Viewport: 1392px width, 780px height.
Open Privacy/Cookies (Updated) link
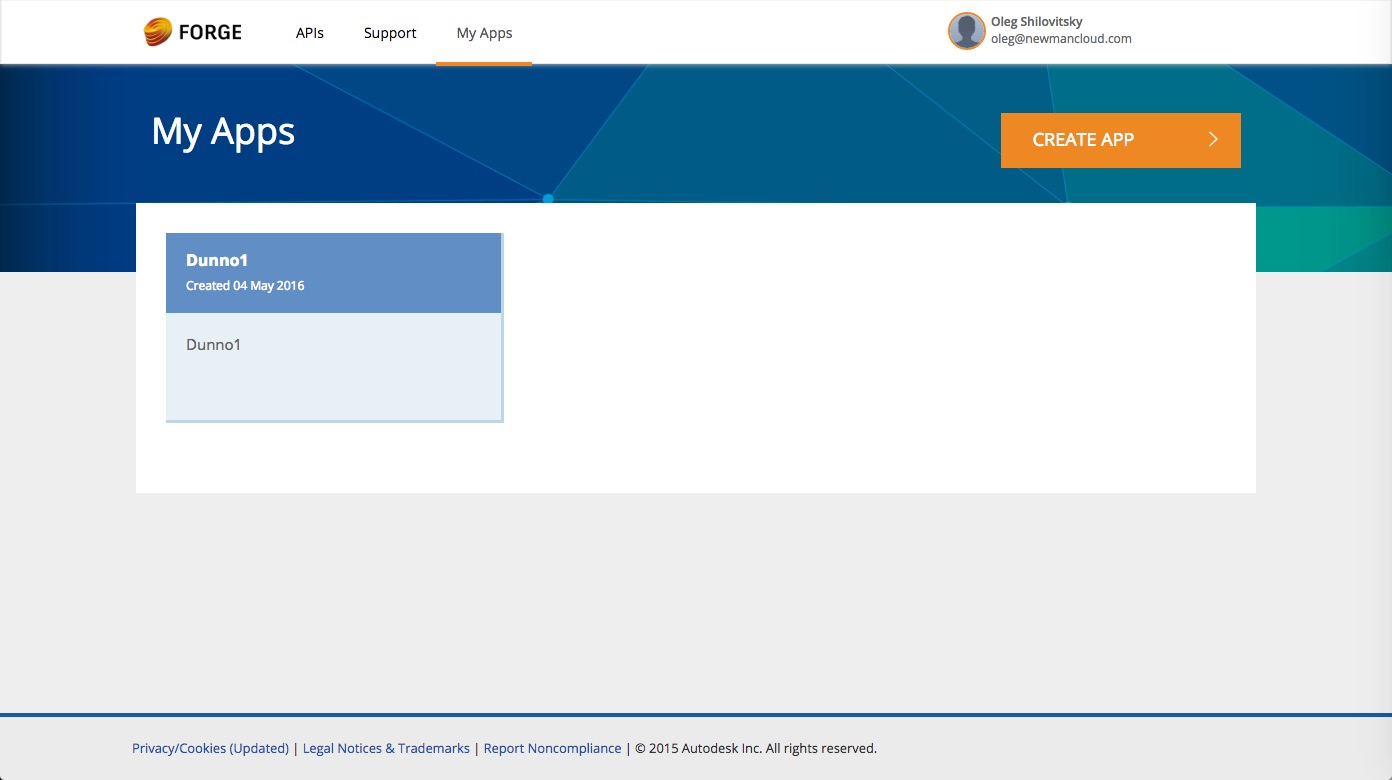tap(210, 748)
